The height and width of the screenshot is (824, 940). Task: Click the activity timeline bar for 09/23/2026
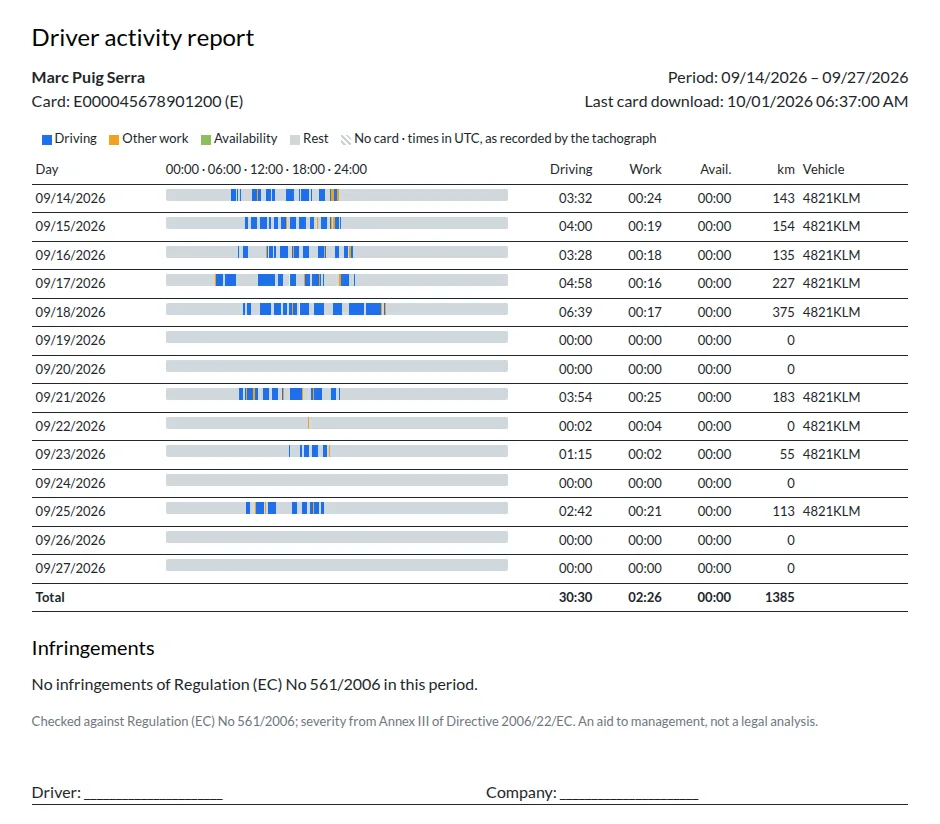coord(337,451)
